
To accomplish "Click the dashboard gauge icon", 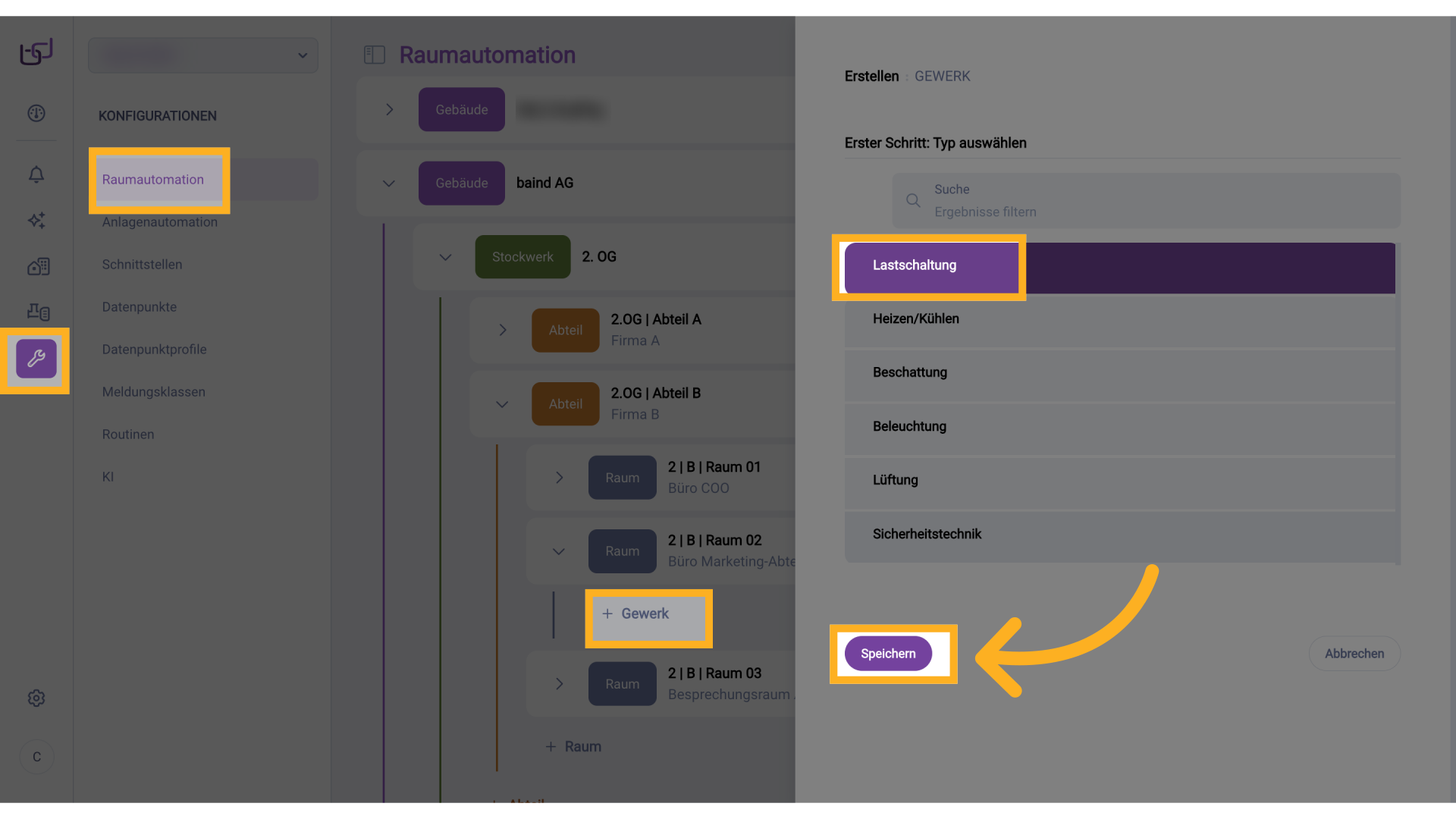I will click(36, 113).
